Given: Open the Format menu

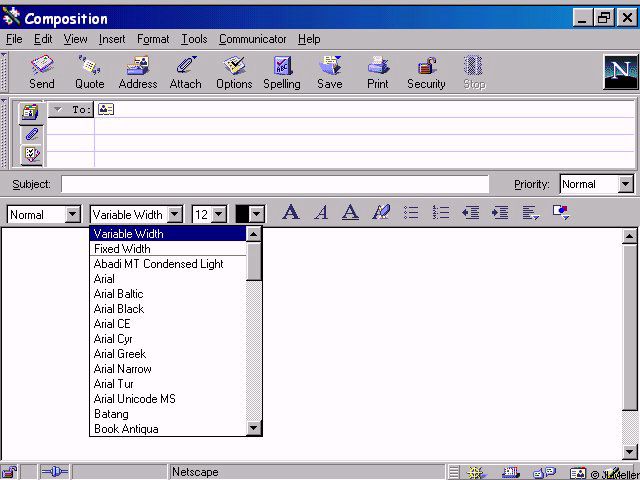Looking at the screenshot, I should (153, 39).
